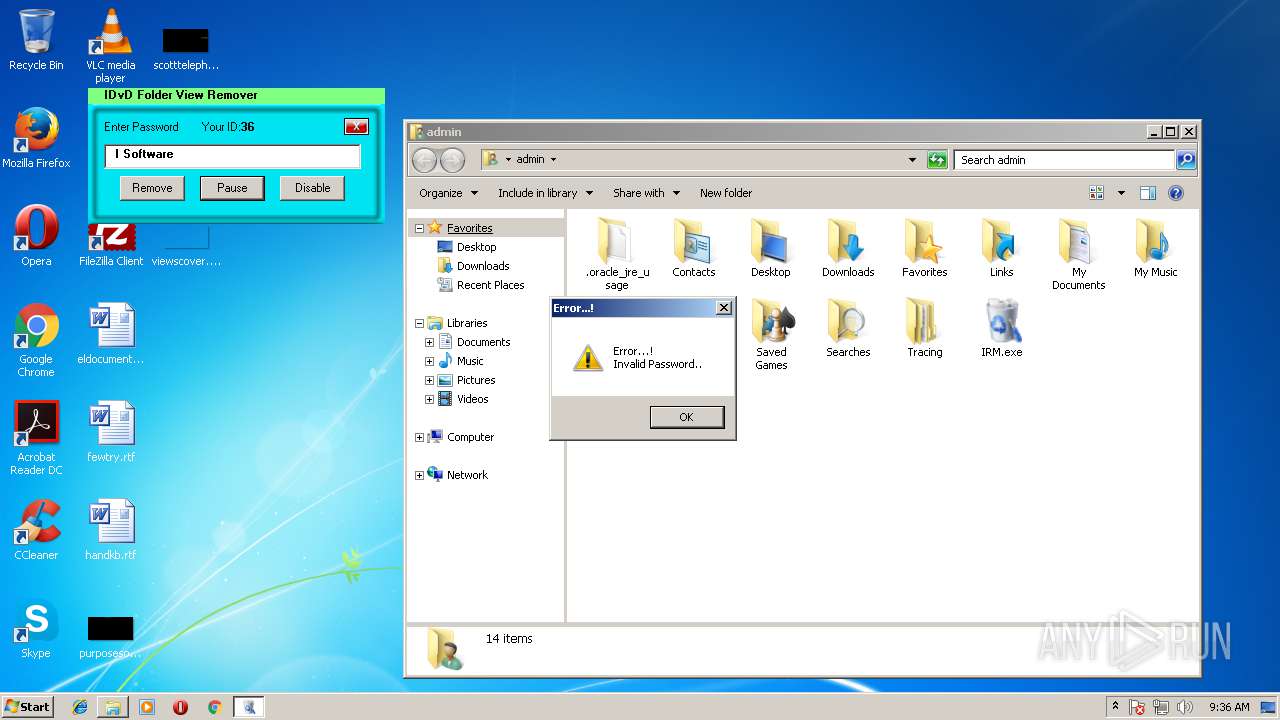Click the Search admin box
This screenshot has width=1280, height=720.
[x=1064, y=160]
